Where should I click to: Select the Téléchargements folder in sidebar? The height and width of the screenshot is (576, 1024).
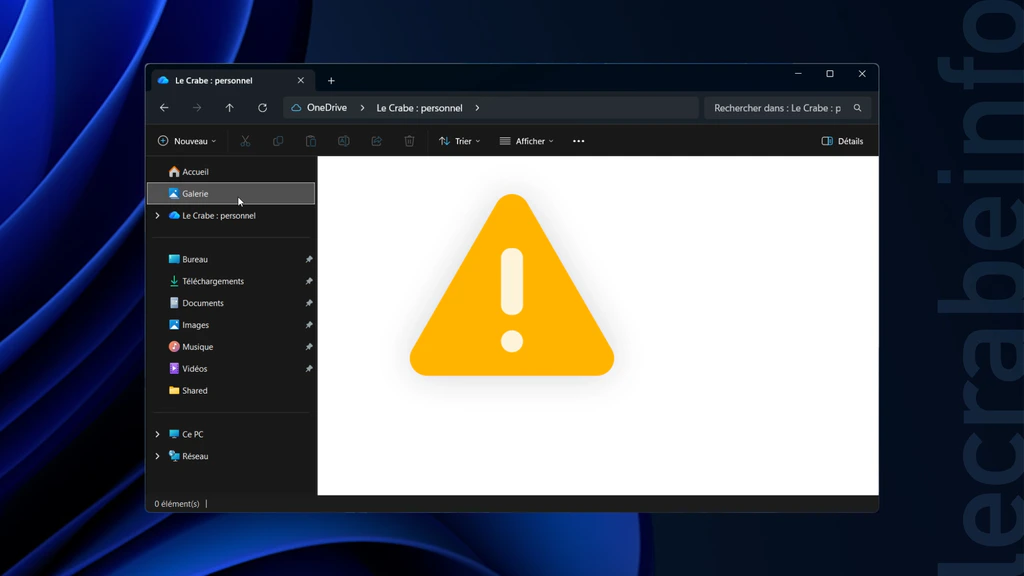212,281
